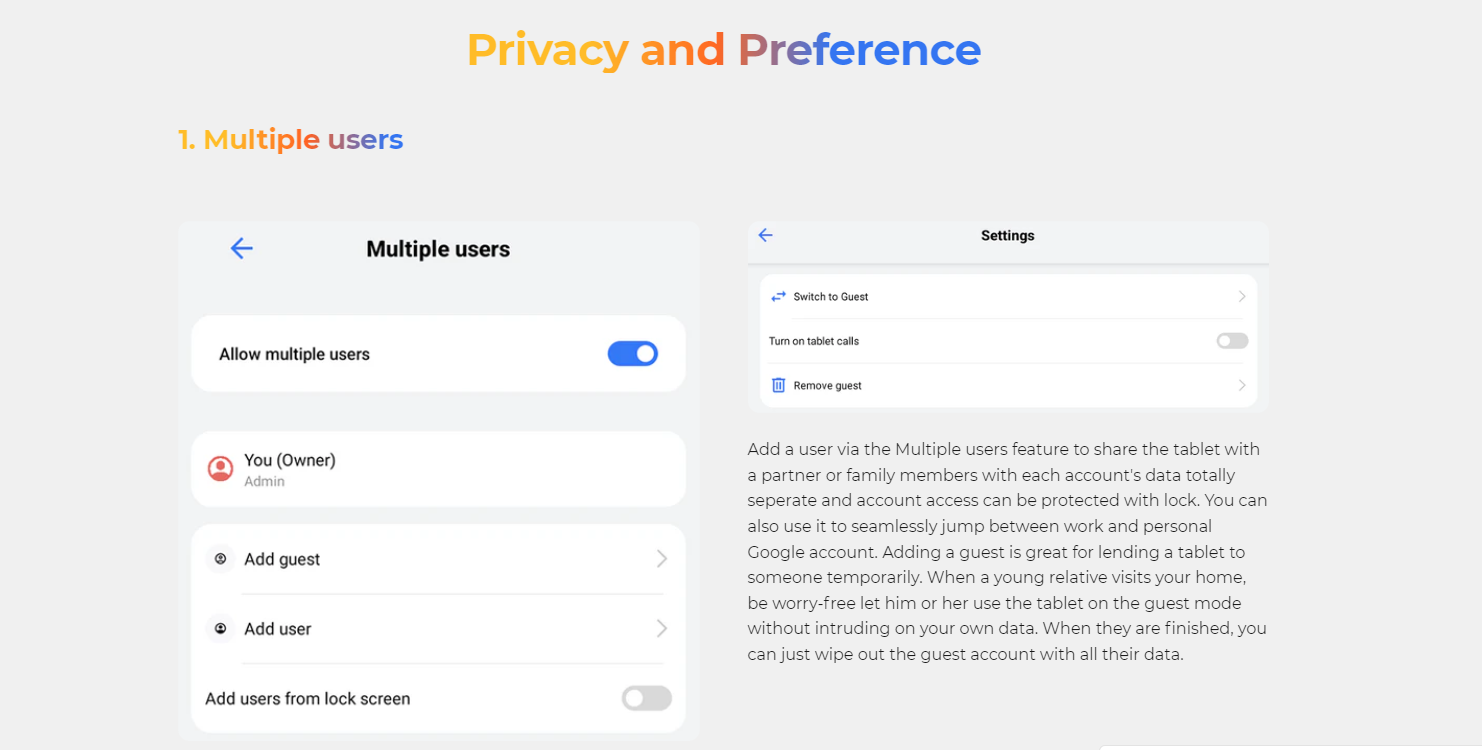Click the Add user text label
The image size is (1482, 750).
point(278,629)
